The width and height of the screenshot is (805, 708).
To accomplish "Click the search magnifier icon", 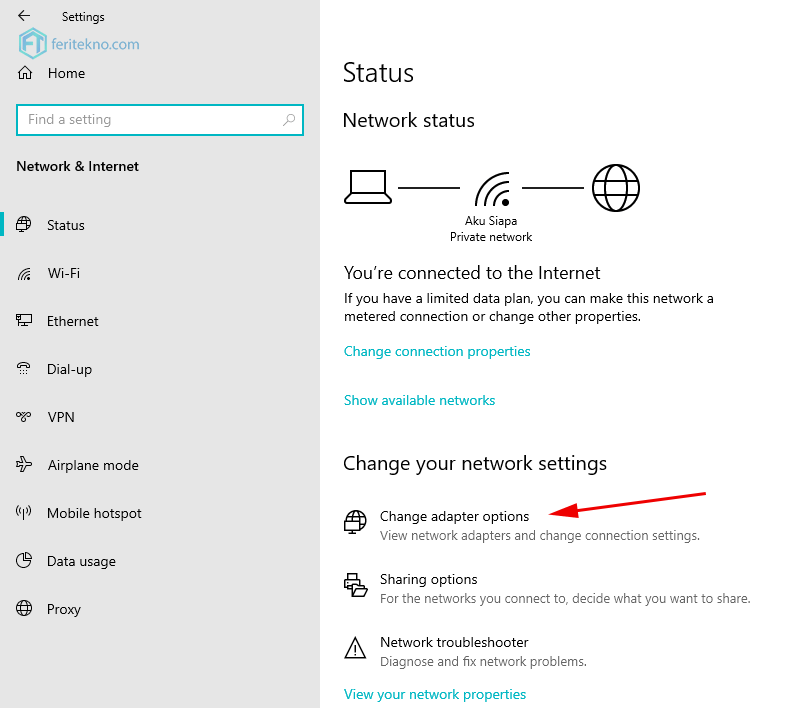I will point(289,120).
